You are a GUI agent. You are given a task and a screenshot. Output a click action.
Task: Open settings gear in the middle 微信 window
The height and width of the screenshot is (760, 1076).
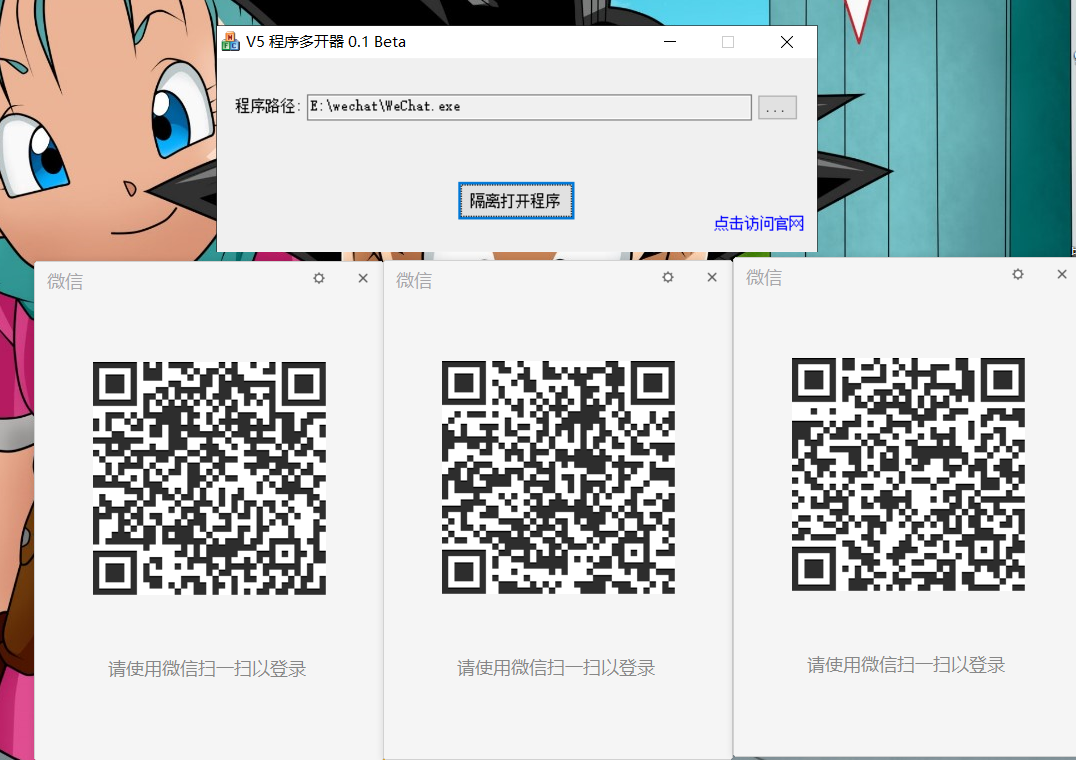click(668, 277)
